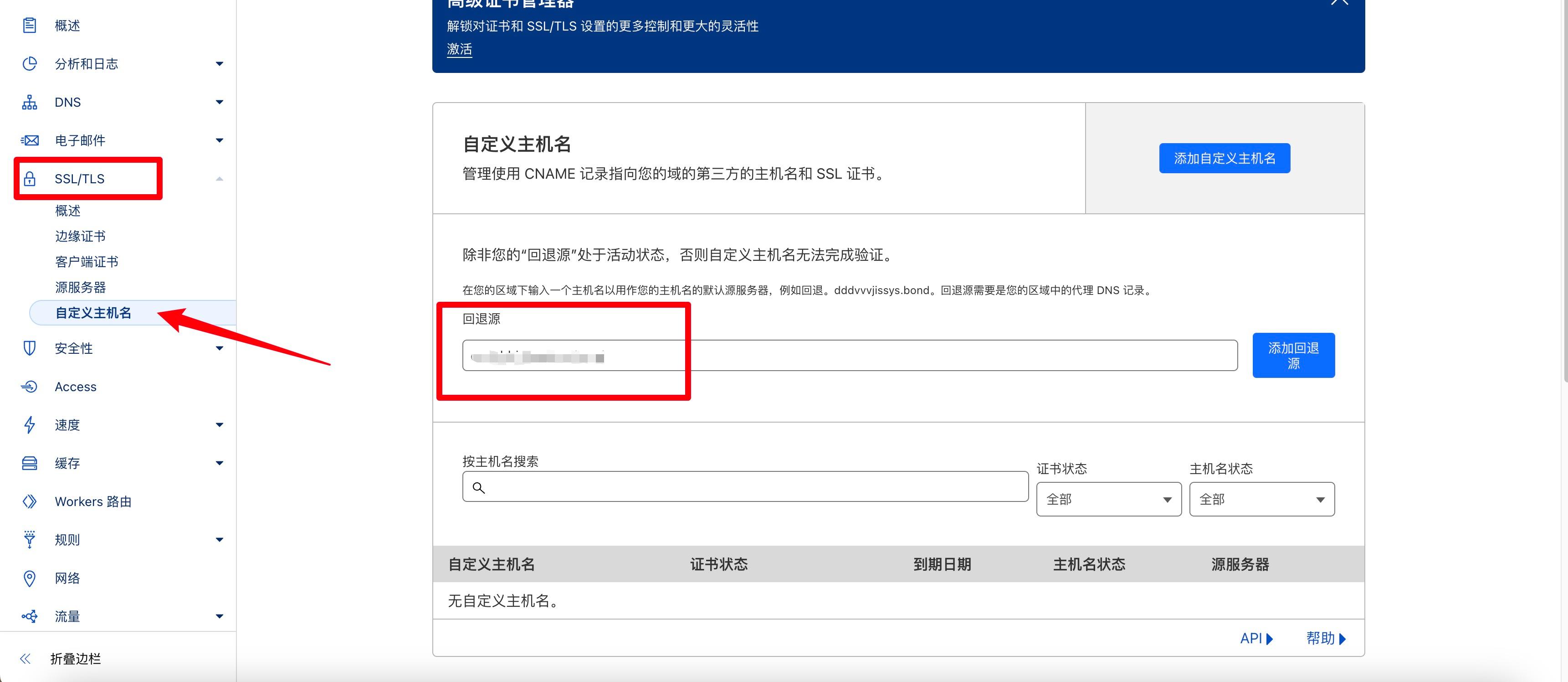Open the 网络 sidebar item
The height and width of the screenshot is (682, 1568).
tap(67, 578)
